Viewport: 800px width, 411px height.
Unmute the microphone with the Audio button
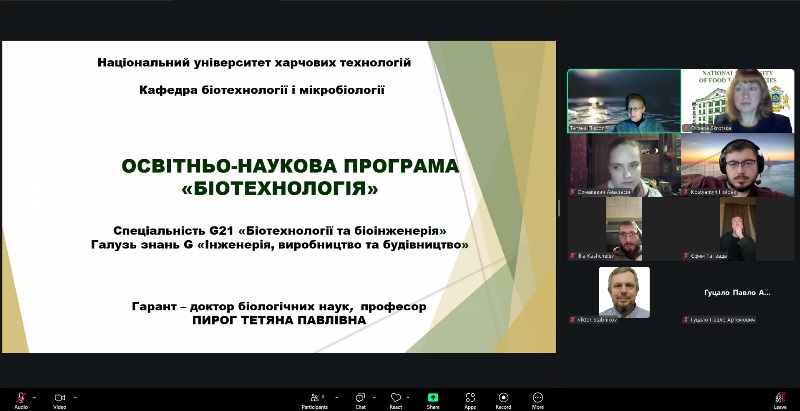21,397
